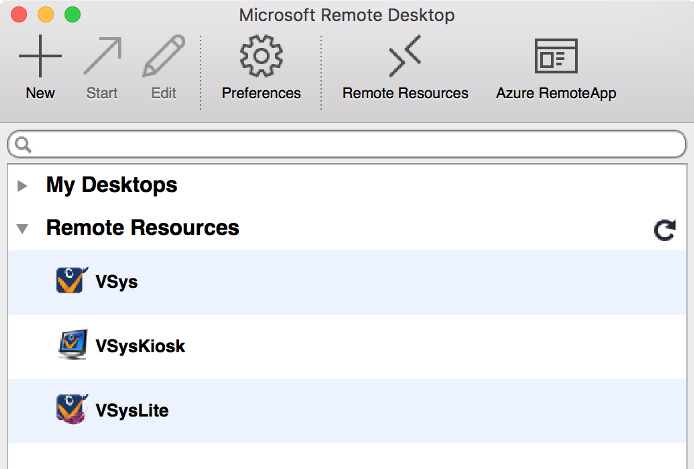Screen dimensions: 694x469
Task: Click the Remote Resources group heading
Action: (142, 228)
